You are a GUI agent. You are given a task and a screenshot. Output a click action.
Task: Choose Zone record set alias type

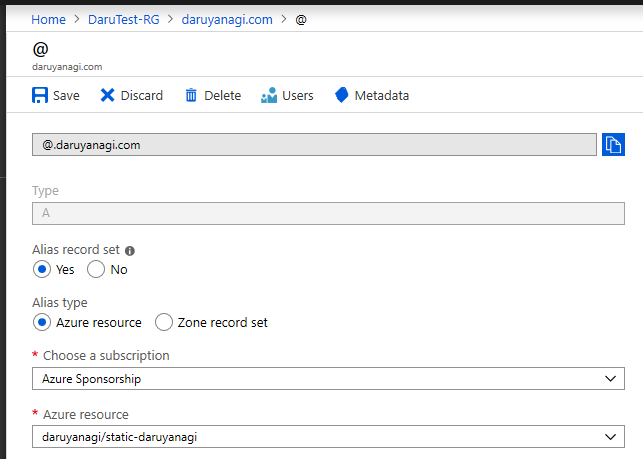tap(164, 322)
